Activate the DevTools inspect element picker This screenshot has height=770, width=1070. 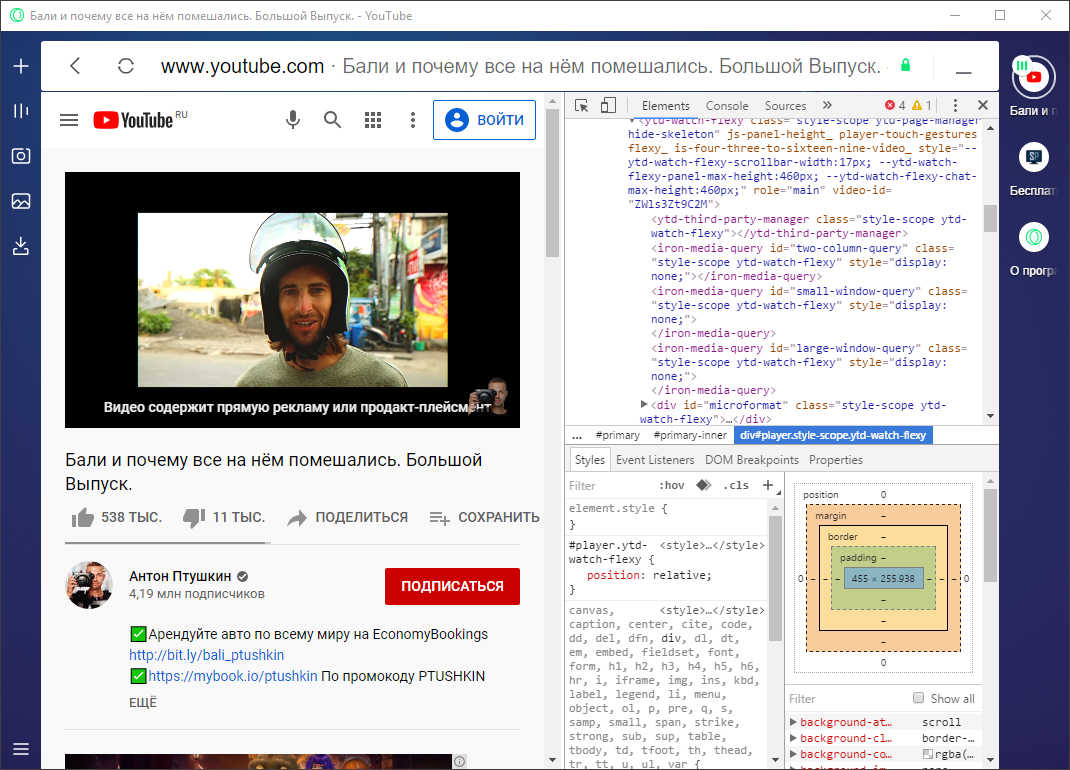[x=582, y=105]
